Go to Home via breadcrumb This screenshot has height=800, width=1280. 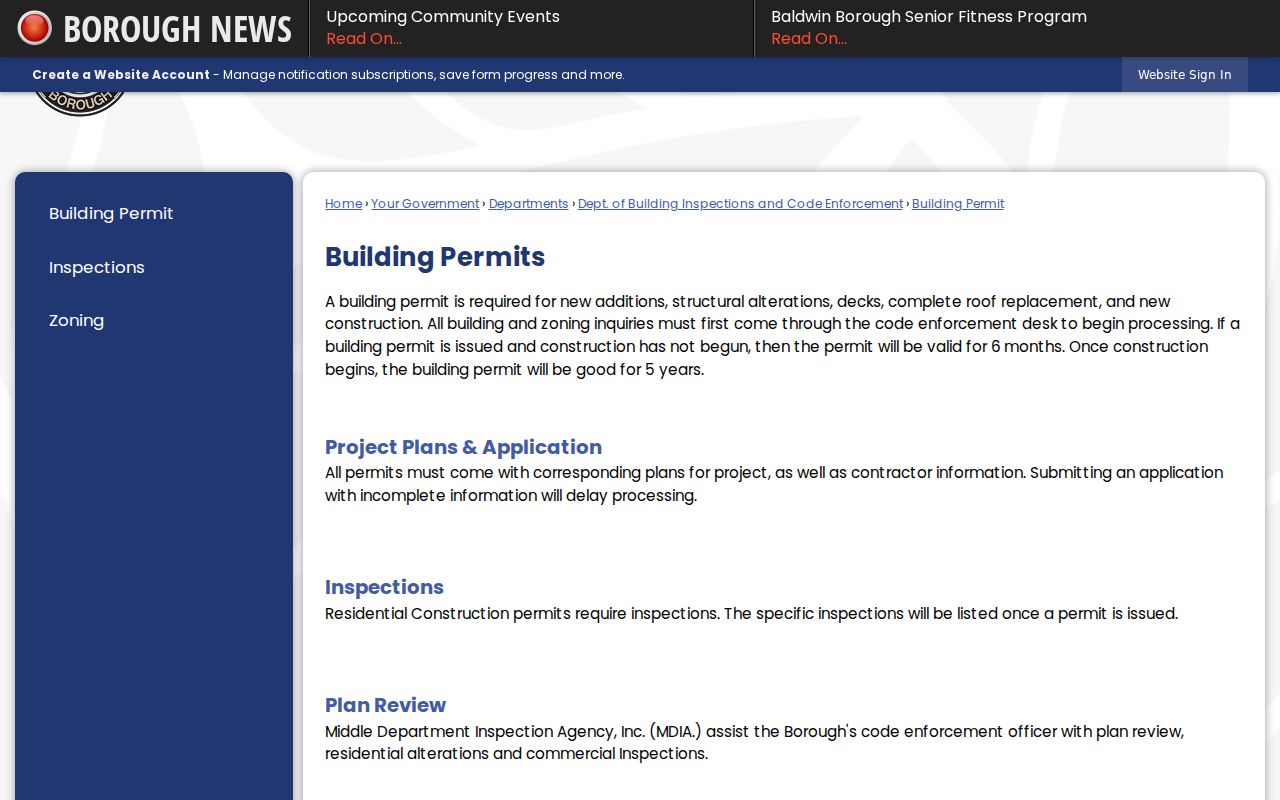point(344,204)
